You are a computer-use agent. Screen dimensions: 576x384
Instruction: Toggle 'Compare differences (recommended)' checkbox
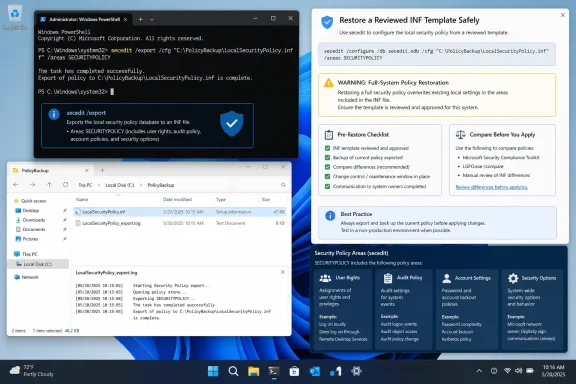(327, 167)
